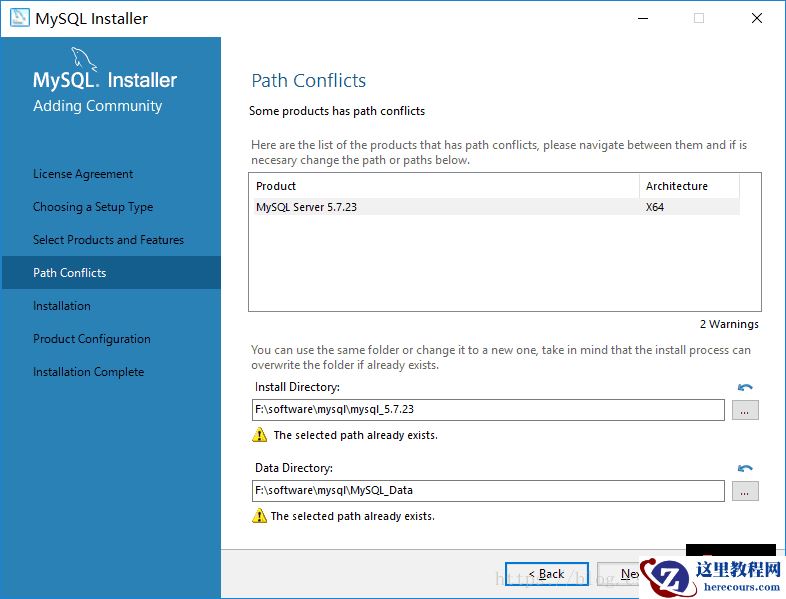Viewport: 786px width, 599px height.
Task: Click the revert arrow for Data Directory
Action: (x=744, y=468)
